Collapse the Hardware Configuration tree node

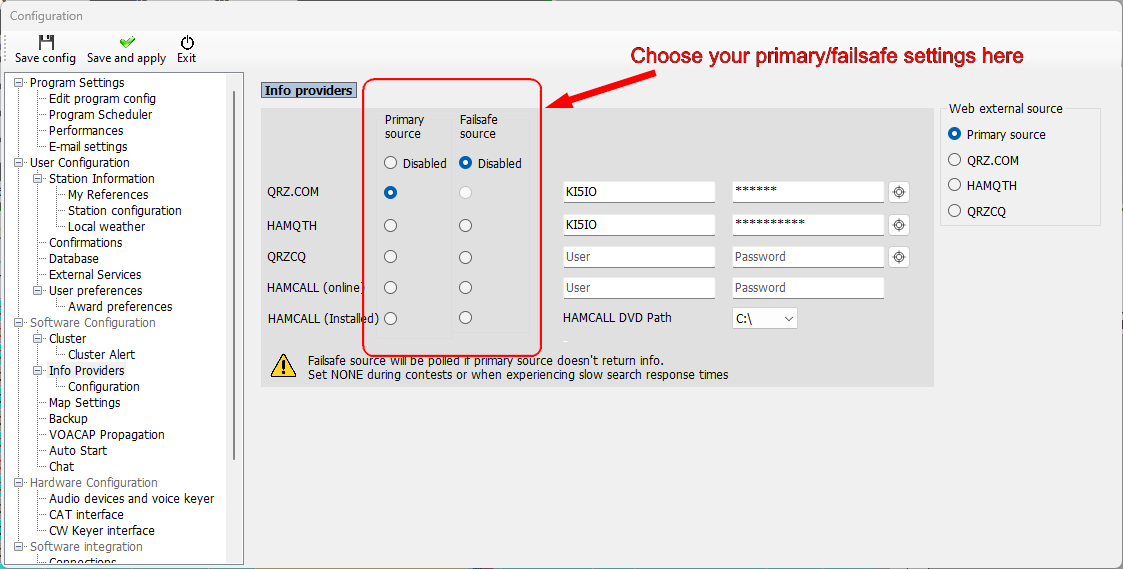click(19, 482)
